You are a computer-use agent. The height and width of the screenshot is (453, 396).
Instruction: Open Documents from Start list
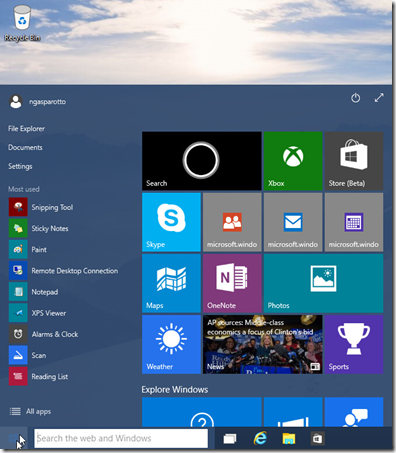pyautogui.click(x=25, y=147)
